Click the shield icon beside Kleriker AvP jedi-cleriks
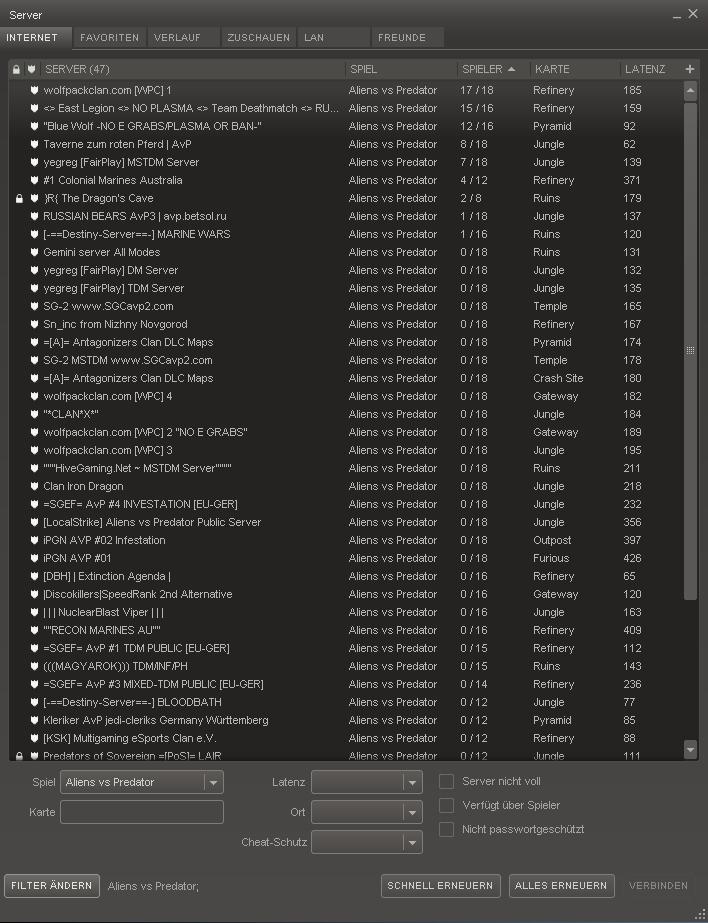Screen dimensions: 708x923 coord(34,721)
